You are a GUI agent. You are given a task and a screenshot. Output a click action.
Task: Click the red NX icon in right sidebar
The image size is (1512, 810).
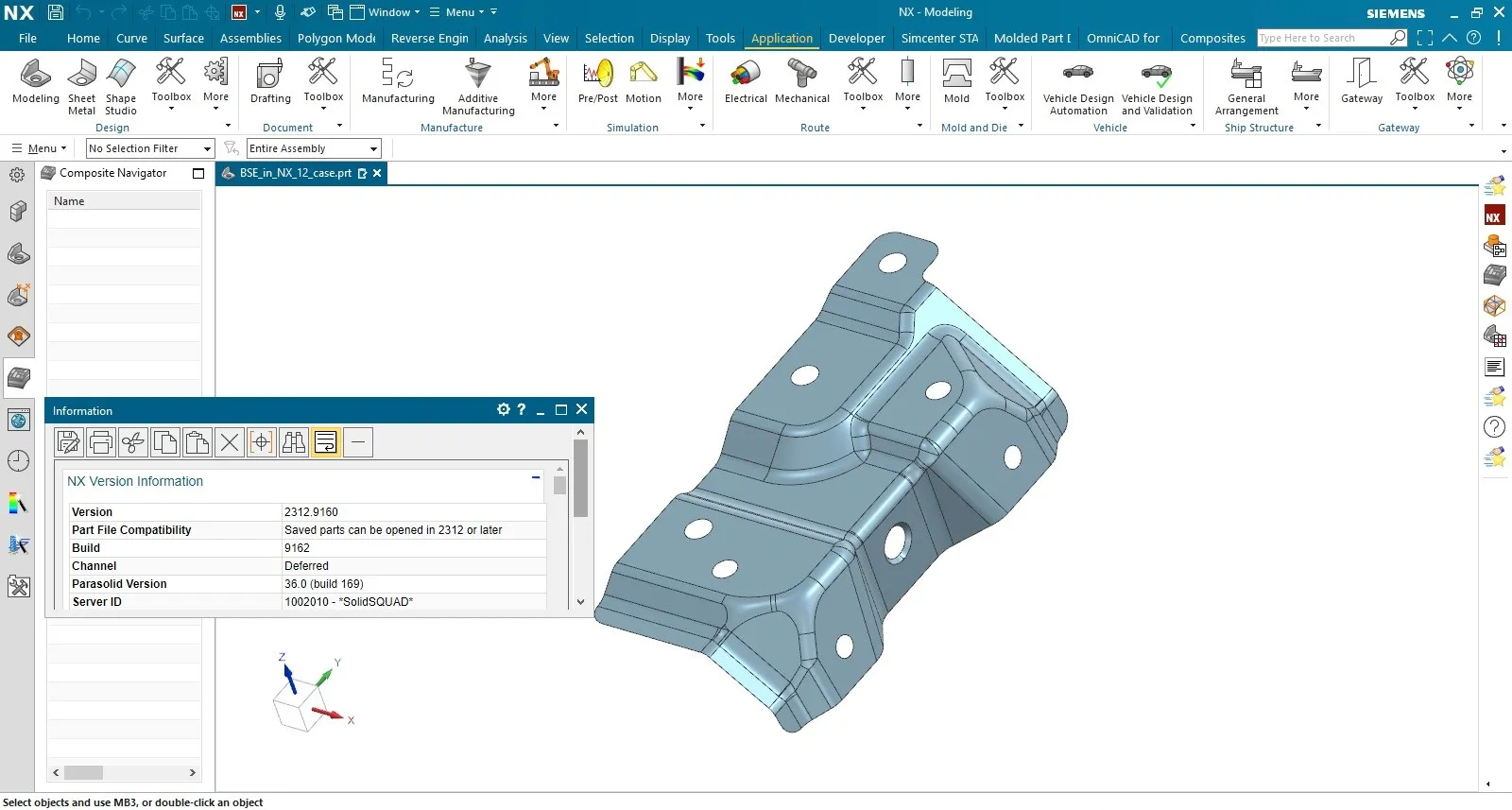1494,216
